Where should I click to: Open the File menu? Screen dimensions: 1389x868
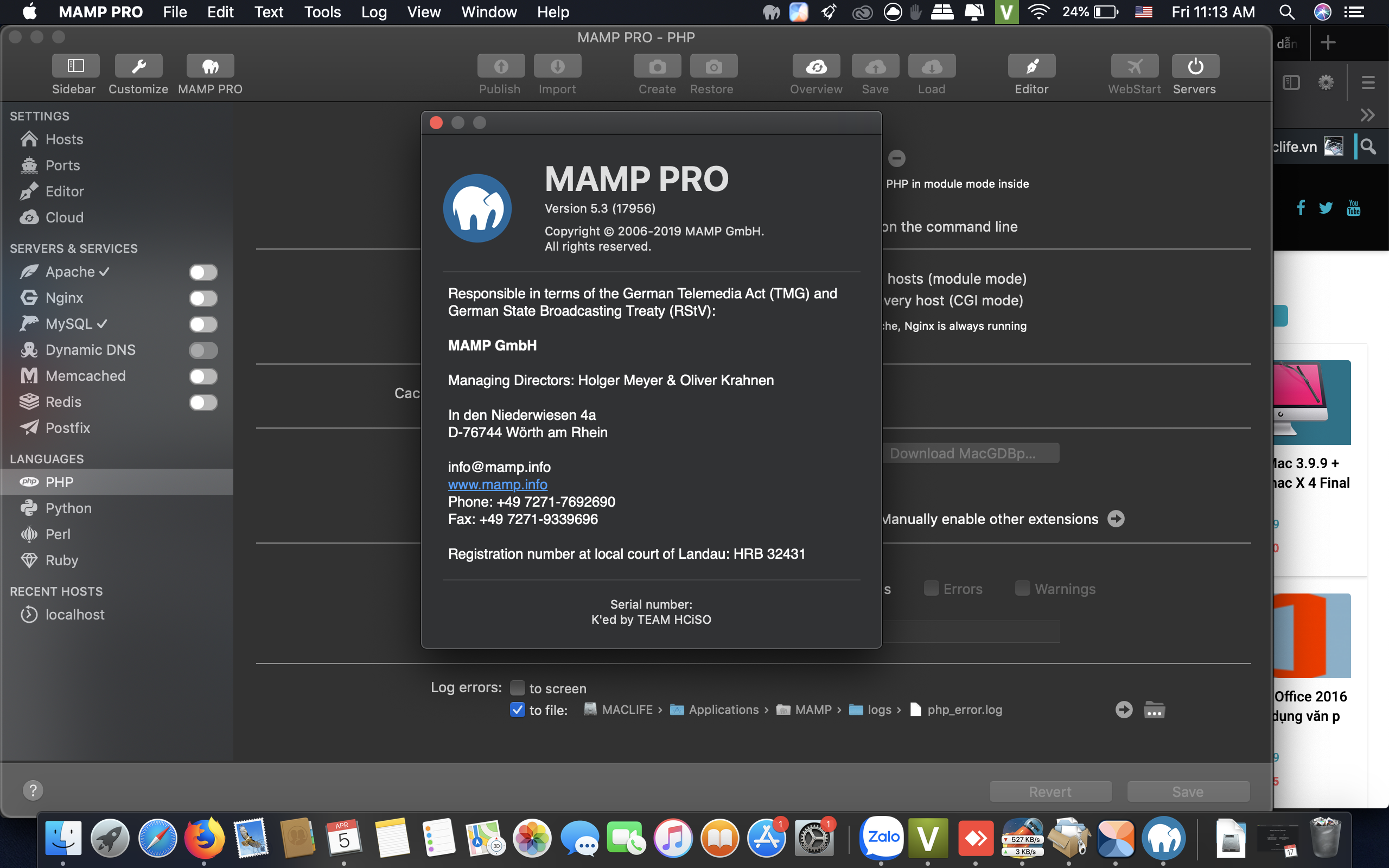click(175, 12)
